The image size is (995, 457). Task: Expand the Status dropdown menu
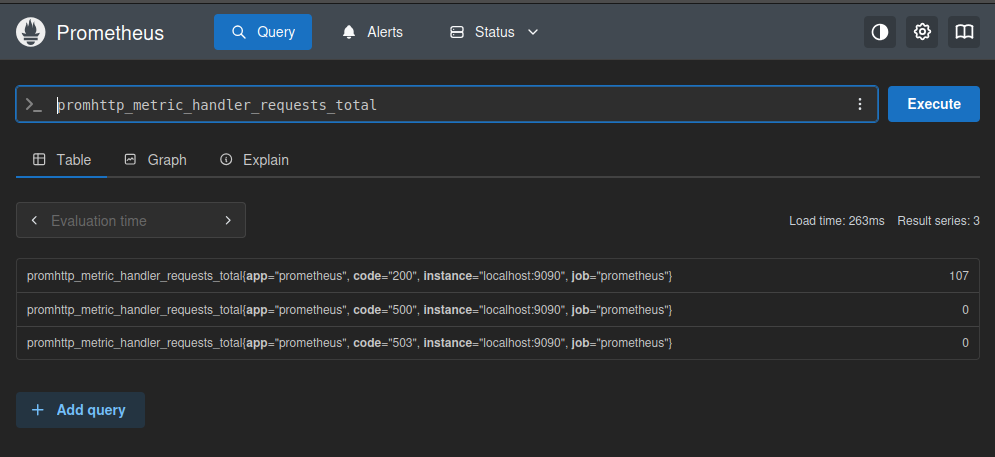(x=494, y=32)
